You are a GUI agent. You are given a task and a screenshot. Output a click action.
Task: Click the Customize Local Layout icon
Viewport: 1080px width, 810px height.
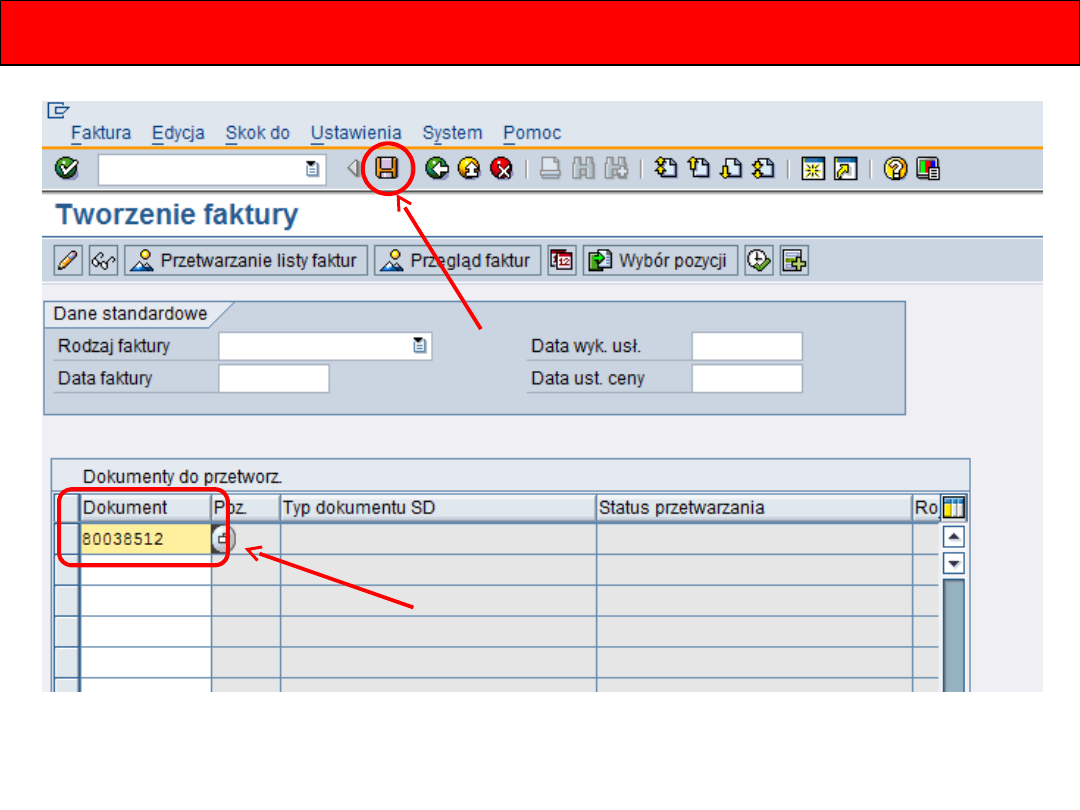pos(928,169)
